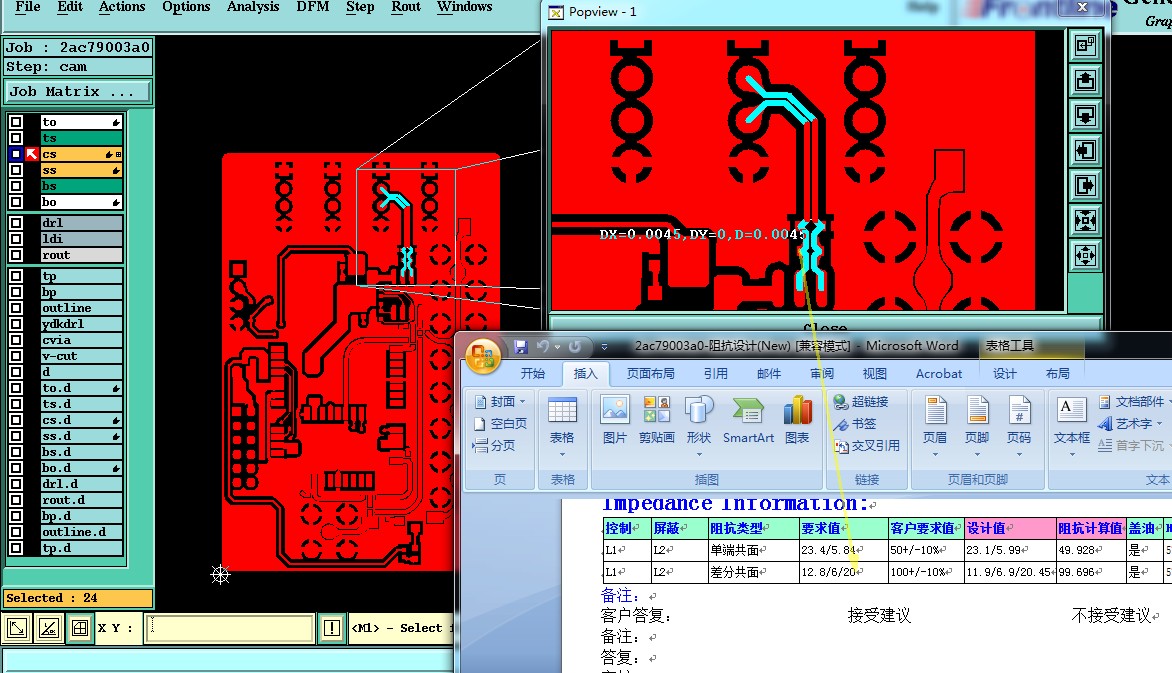
Task: Insert a hyperlink (超链接)
Action: coord(861,402)
